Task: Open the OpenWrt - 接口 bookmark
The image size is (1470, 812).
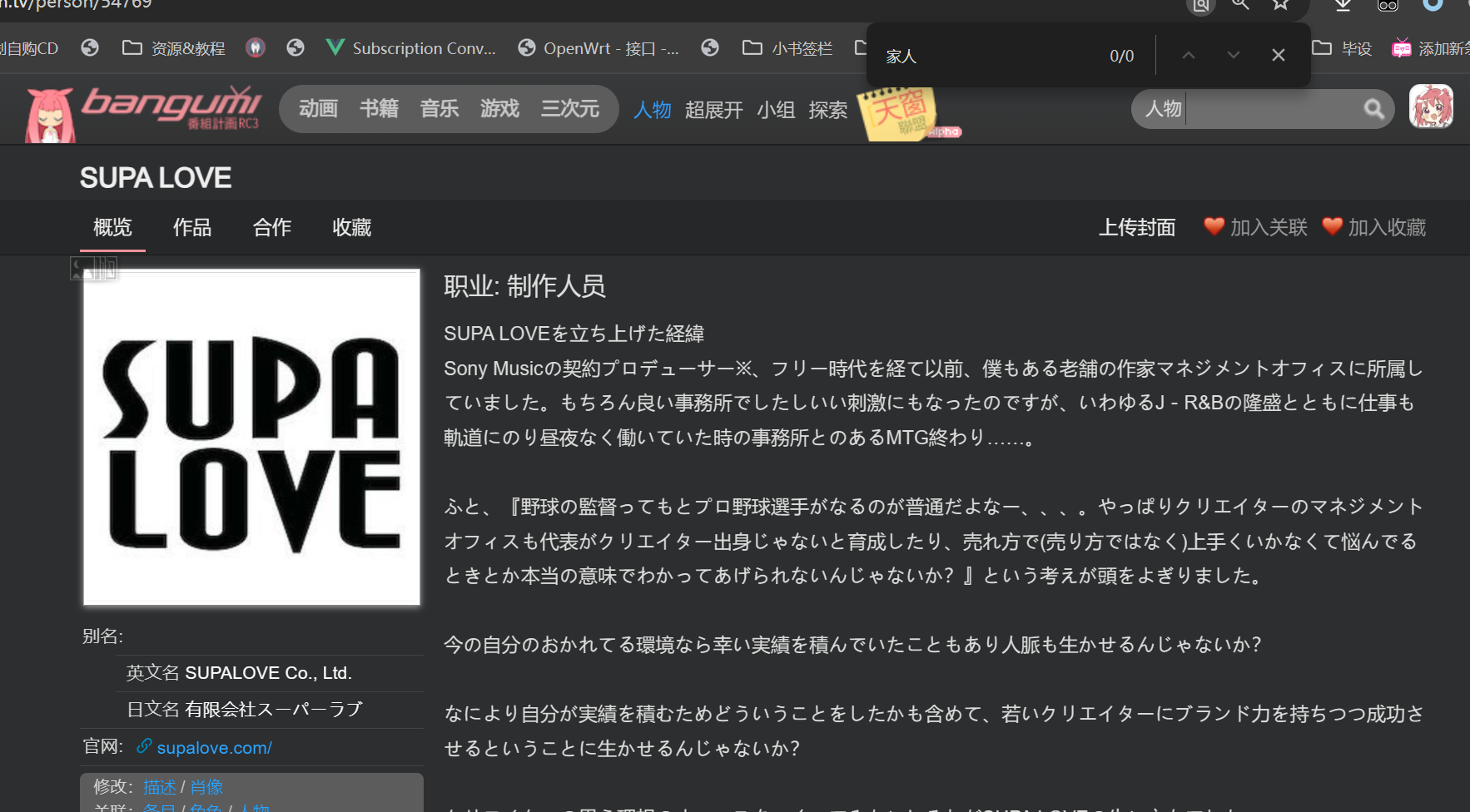Action: click(598, 48)
